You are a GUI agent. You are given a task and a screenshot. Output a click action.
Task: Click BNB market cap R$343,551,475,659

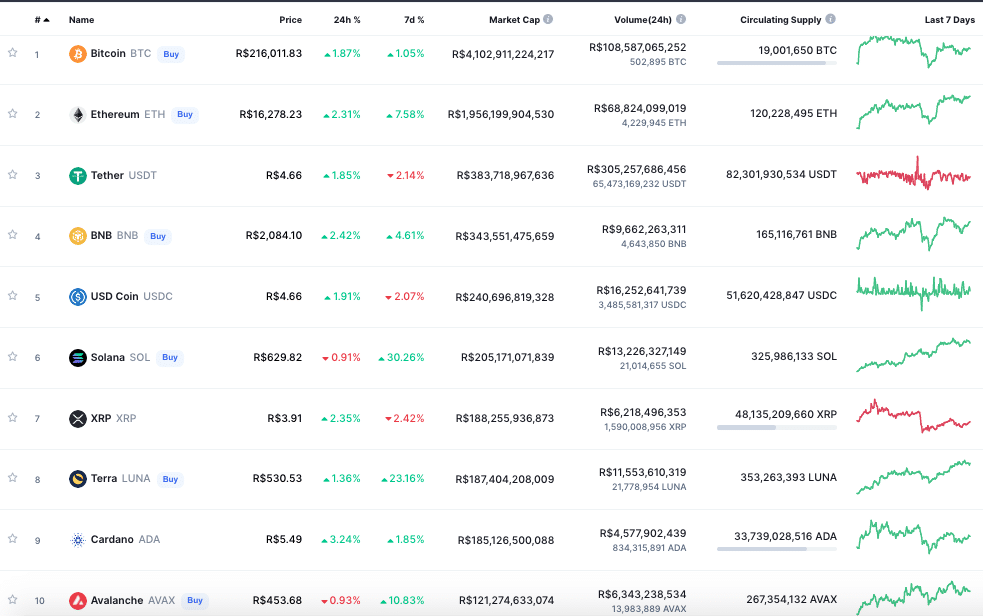505,236
